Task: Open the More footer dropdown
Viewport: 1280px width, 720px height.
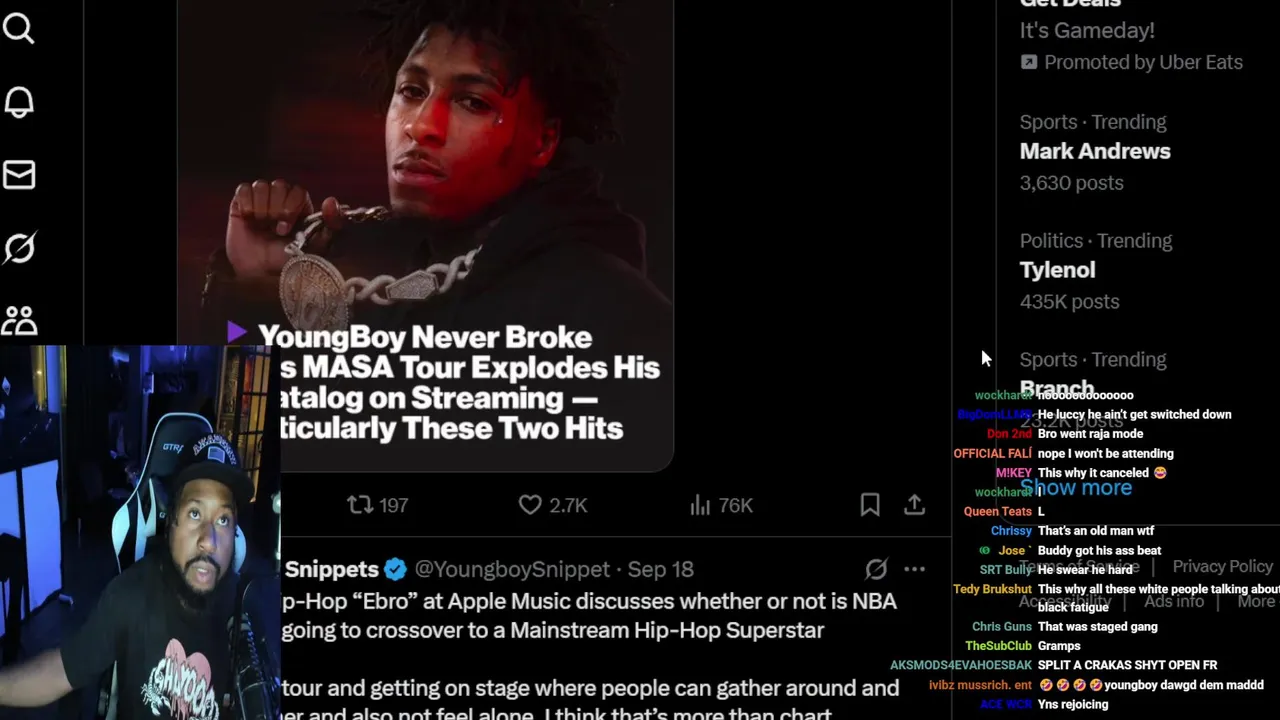Action: [x=1256, y=601]
